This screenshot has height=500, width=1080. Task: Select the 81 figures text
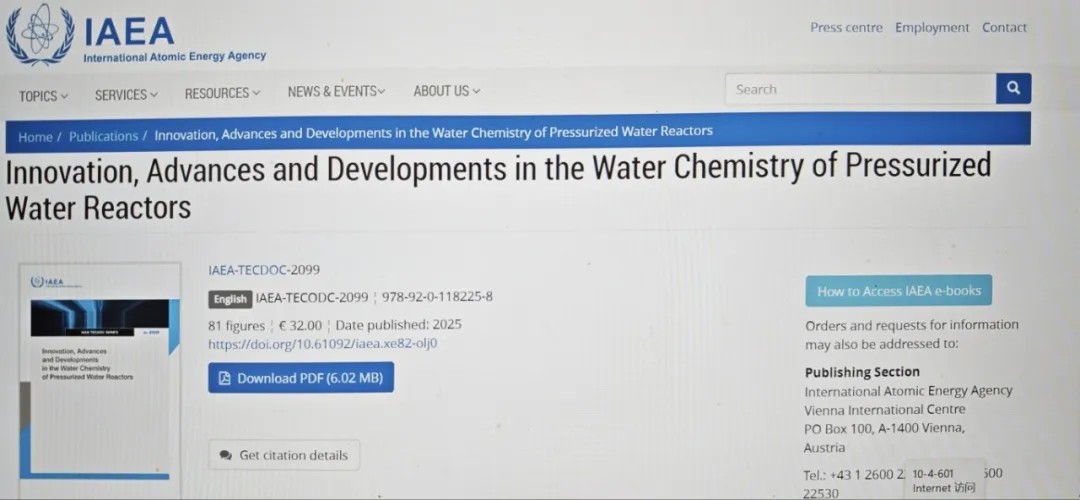[236, 326]
